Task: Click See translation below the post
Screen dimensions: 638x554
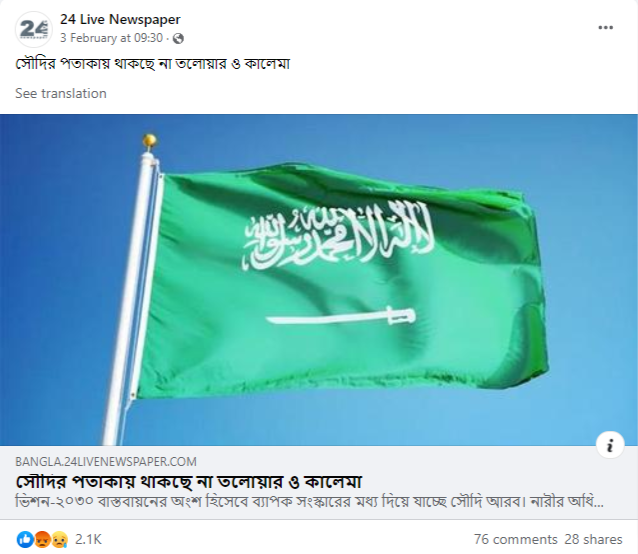Action: coord(61,93)
